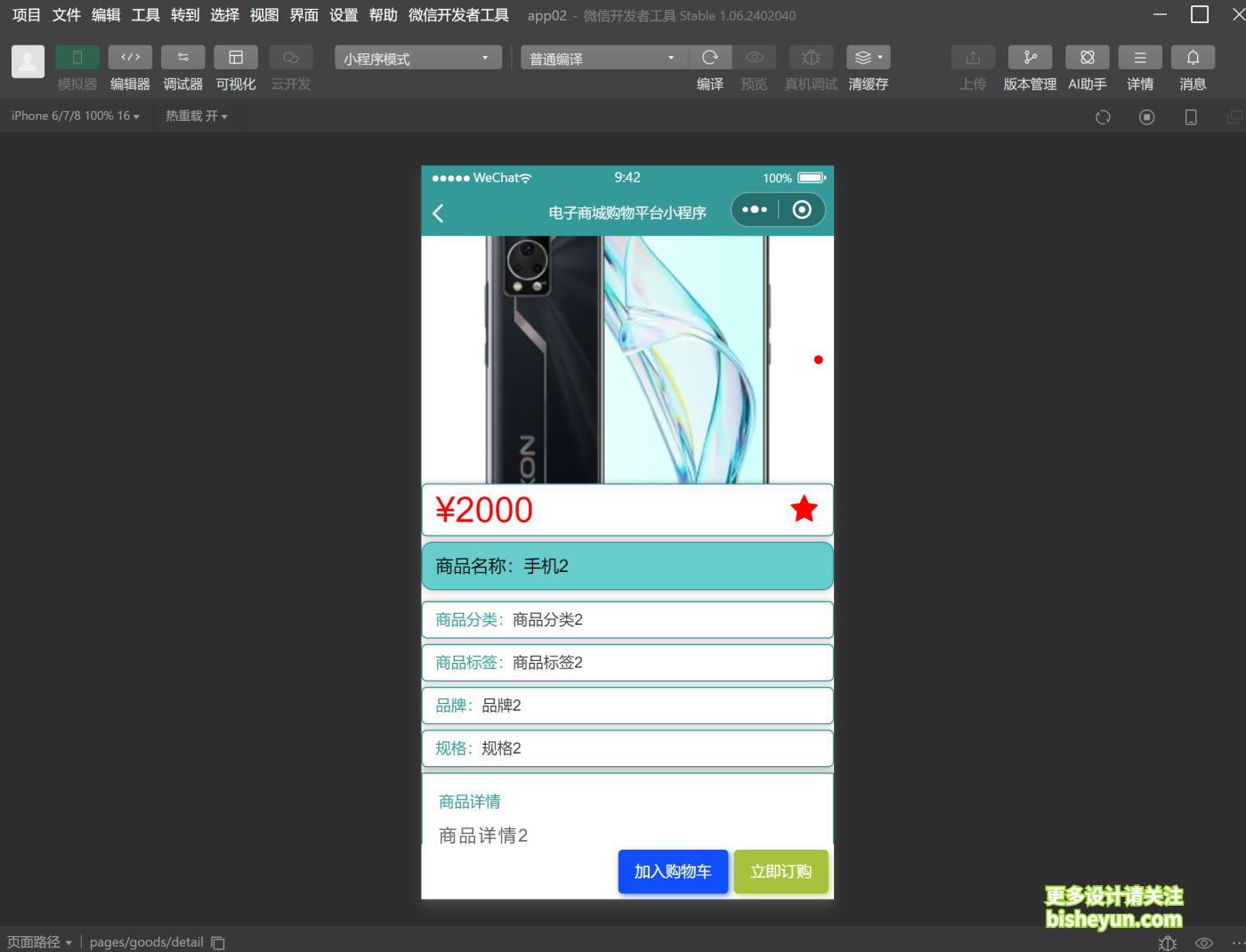Expand the iPhone 6/7/8 device selector
The image size is (1246, 952).
[75, 115]
